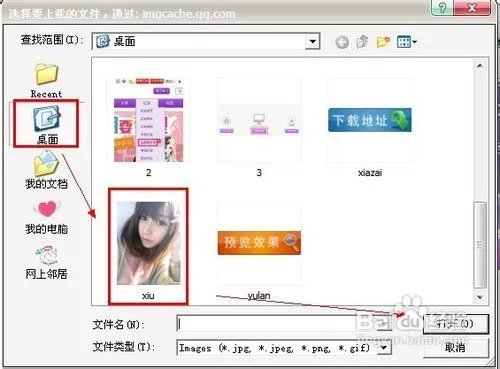The image size is (500, 369).
Task: Expand the 文件名 history dropdown arrow
Action: click(x=384, y=323)
